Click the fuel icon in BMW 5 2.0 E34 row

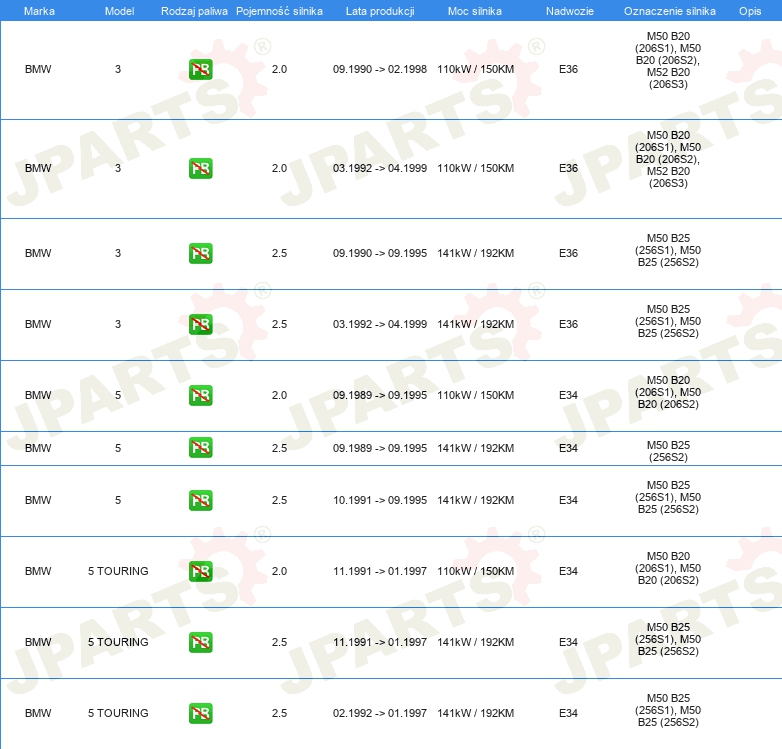200,395
